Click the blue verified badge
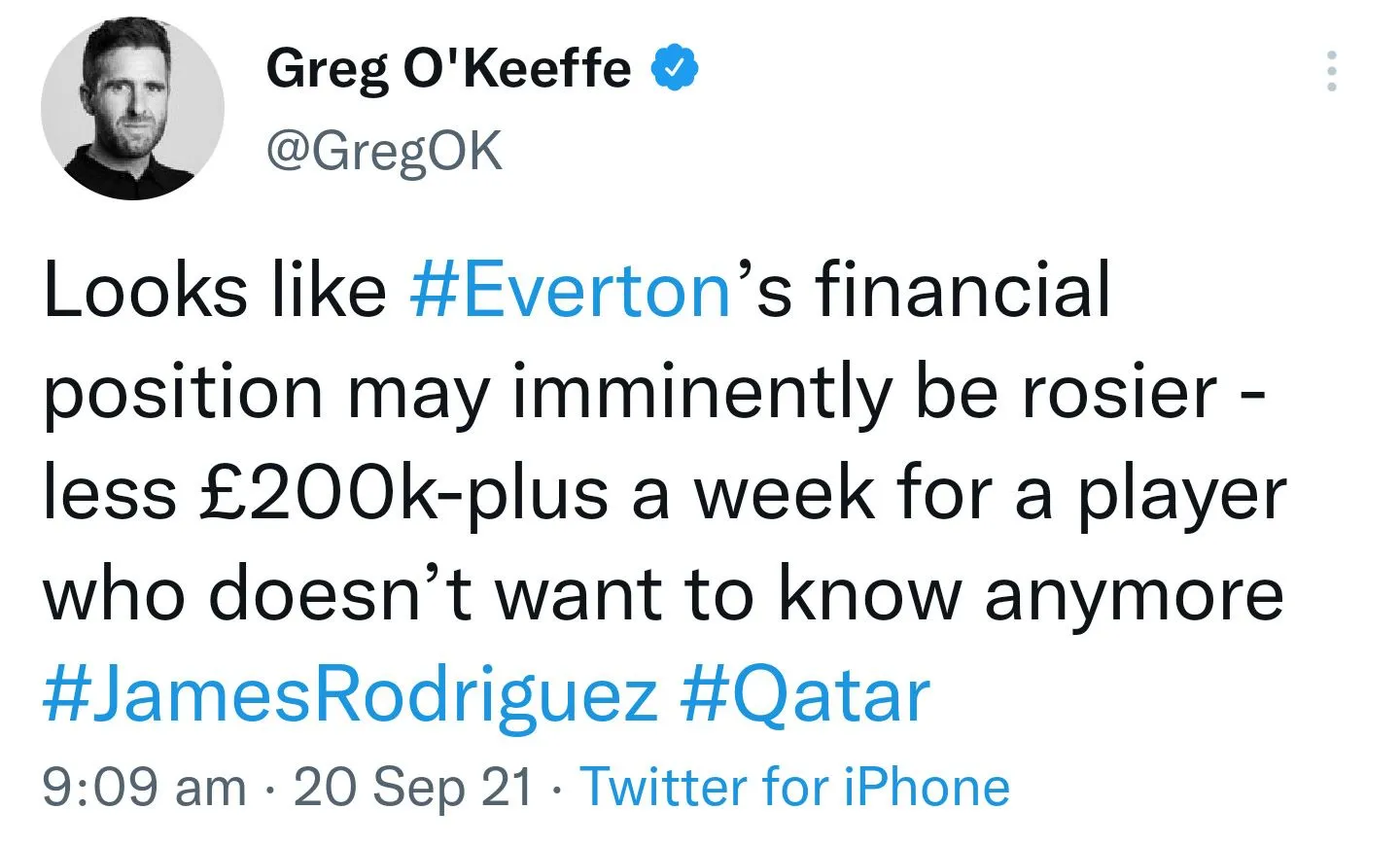The width and height of the screenshot is (1400, 845). pos(675,68)
